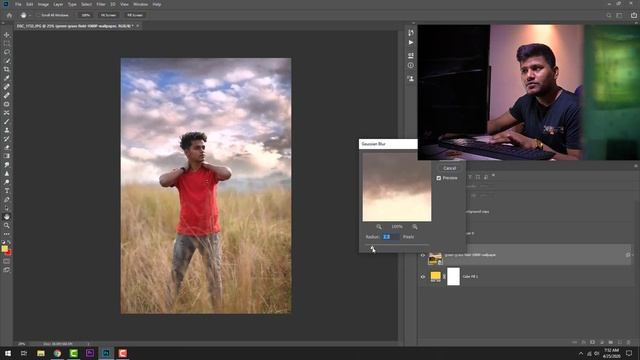Click the Color Fill 1 yellow layer thumbnail

(x=435, y=276)
